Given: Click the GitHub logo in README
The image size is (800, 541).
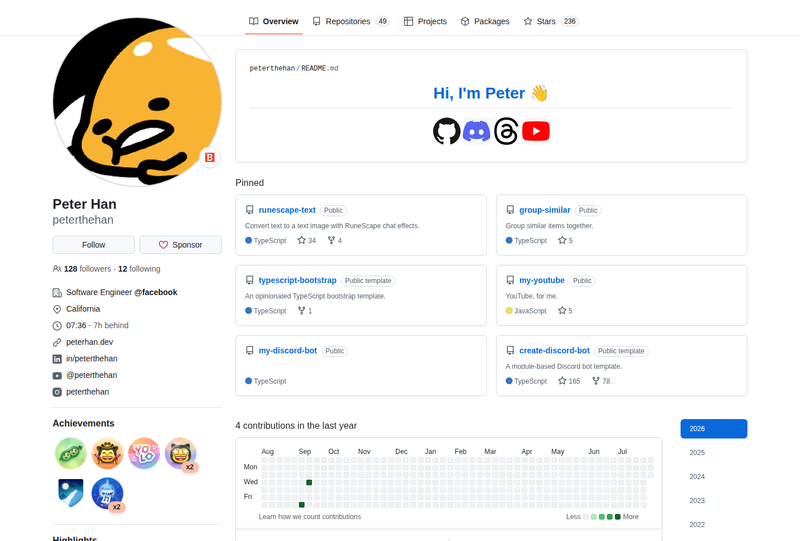Looking at the screenshot, I should [446, 131].
